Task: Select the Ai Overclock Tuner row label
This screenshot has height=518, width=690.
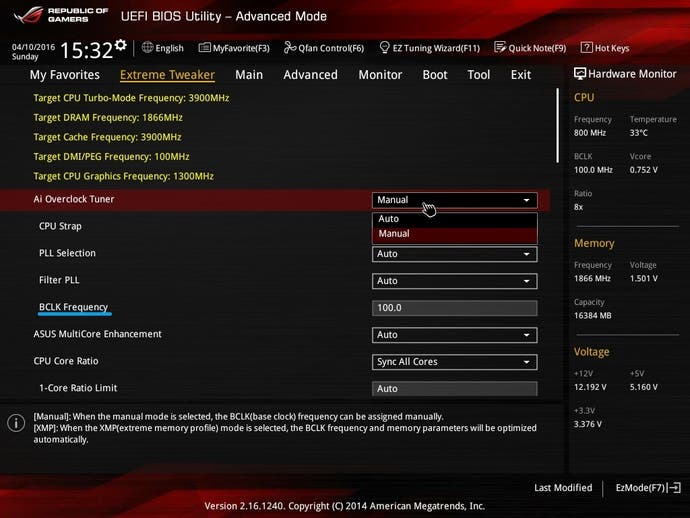Action: [73, 199]
